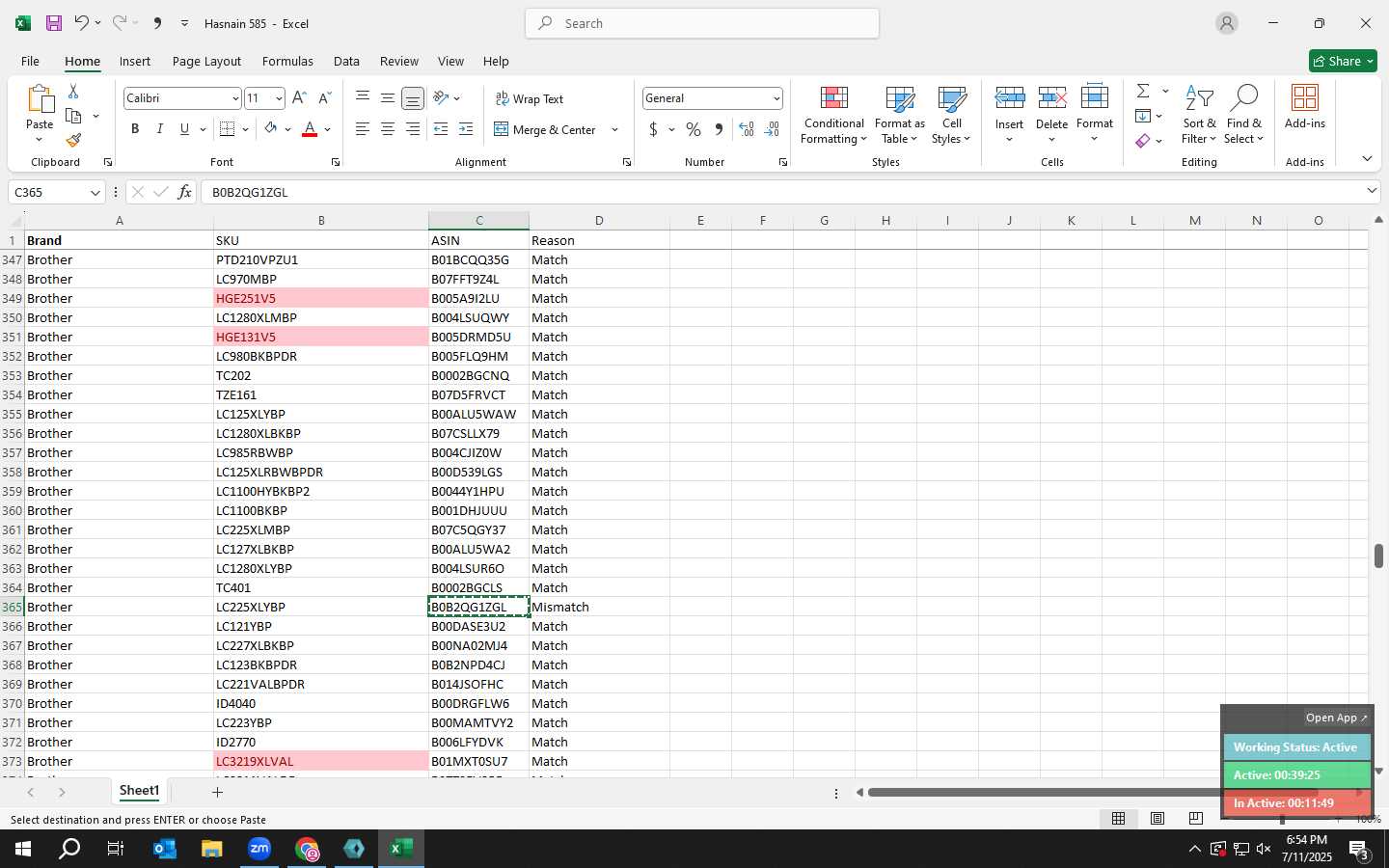Activate the Format Painter brush
This screenshot has width=1389, height=868.
[x=73, y=141]
